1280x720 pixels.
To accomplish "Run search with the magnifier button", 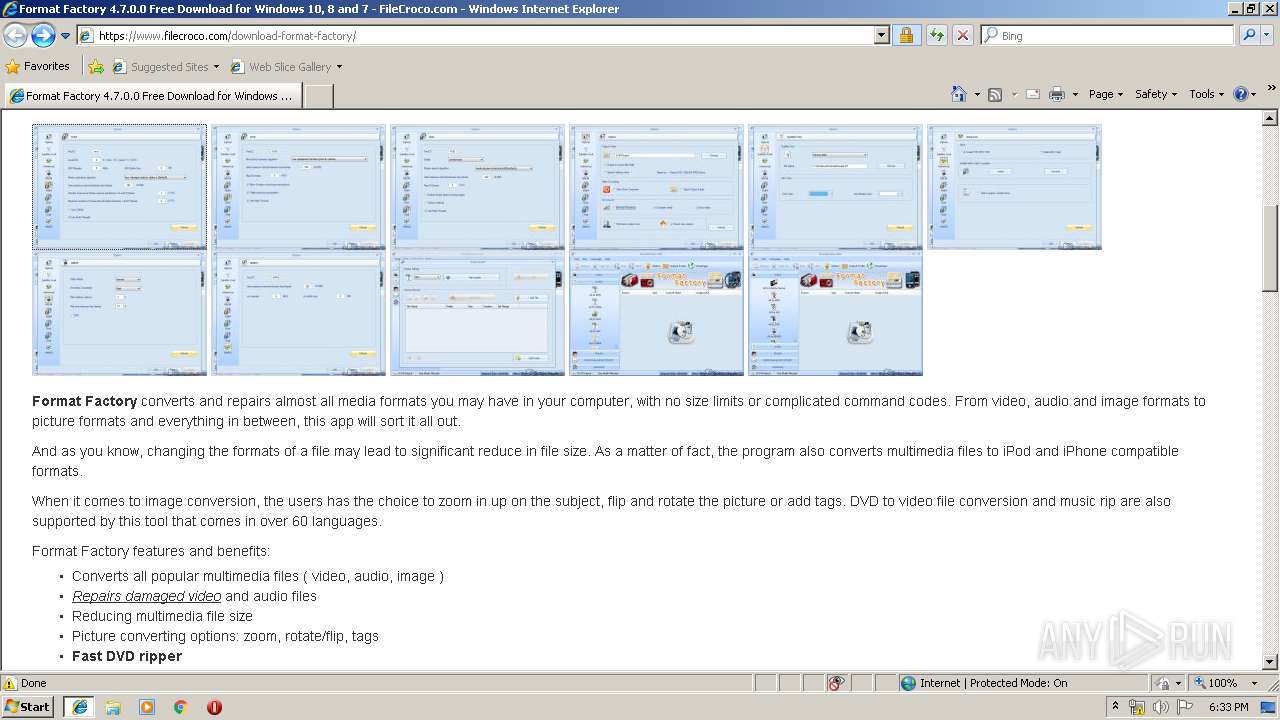I will (1249, 35).
